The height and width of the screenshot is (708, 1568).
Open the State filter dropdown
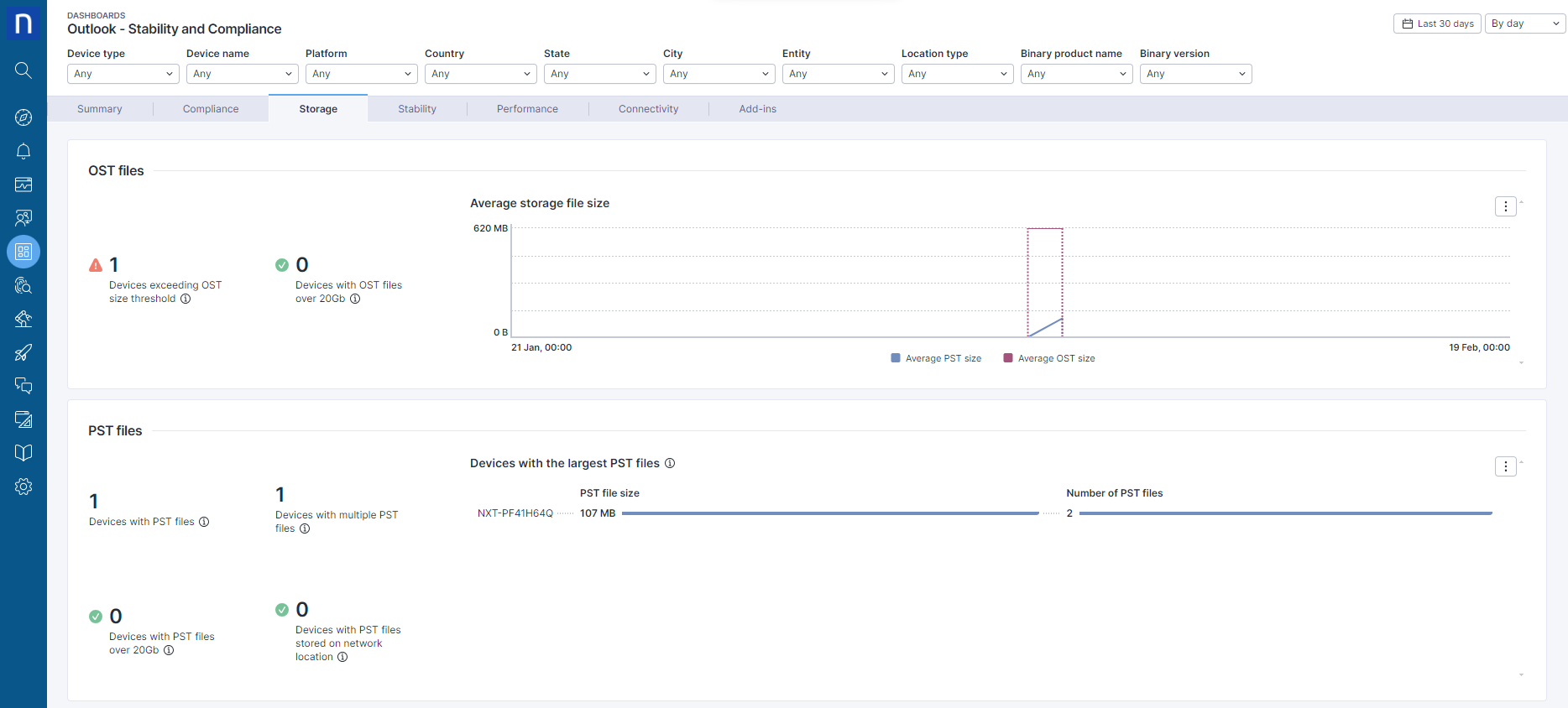600,74
